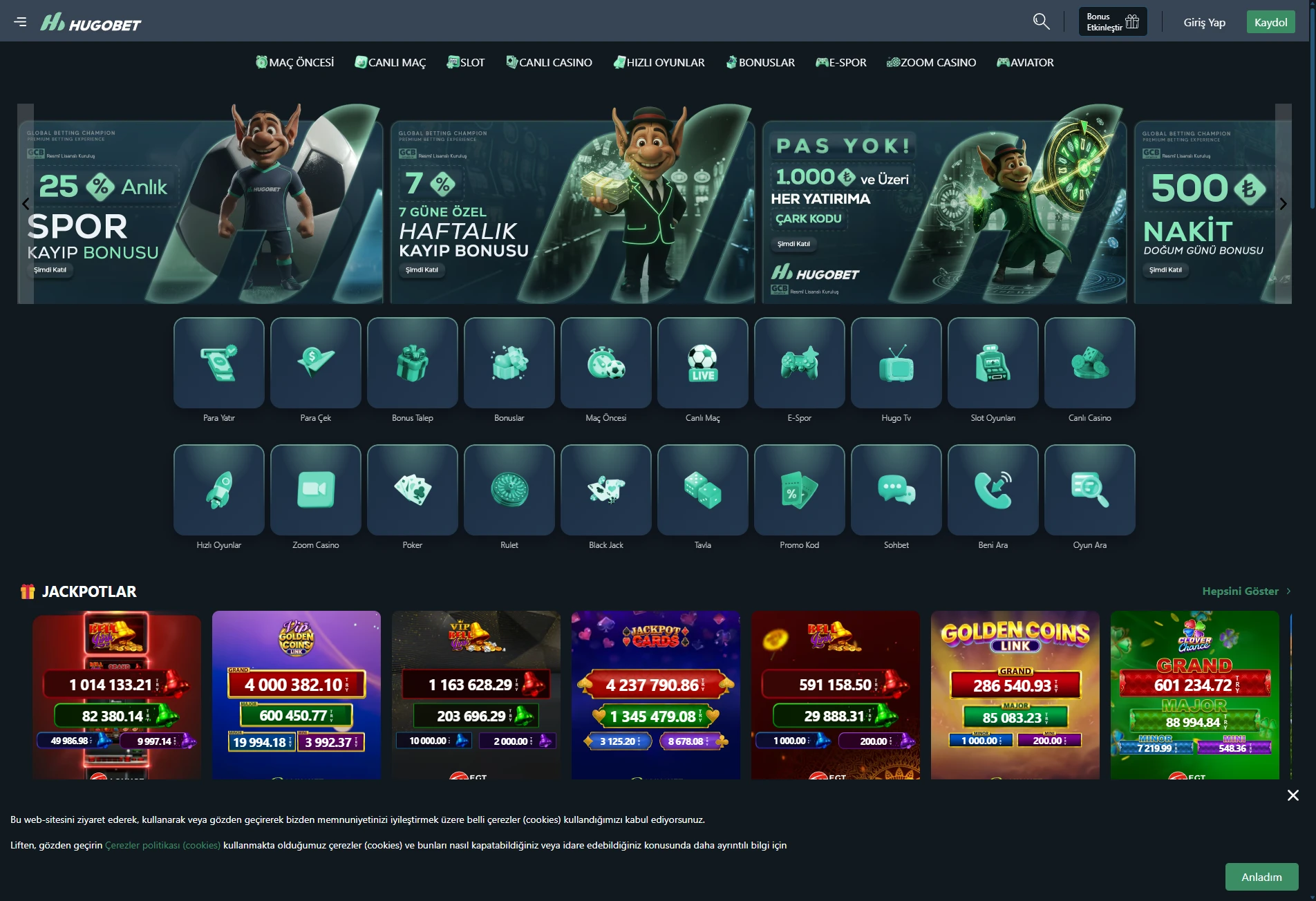Select the Poker cards tile

tap(413, 490)
